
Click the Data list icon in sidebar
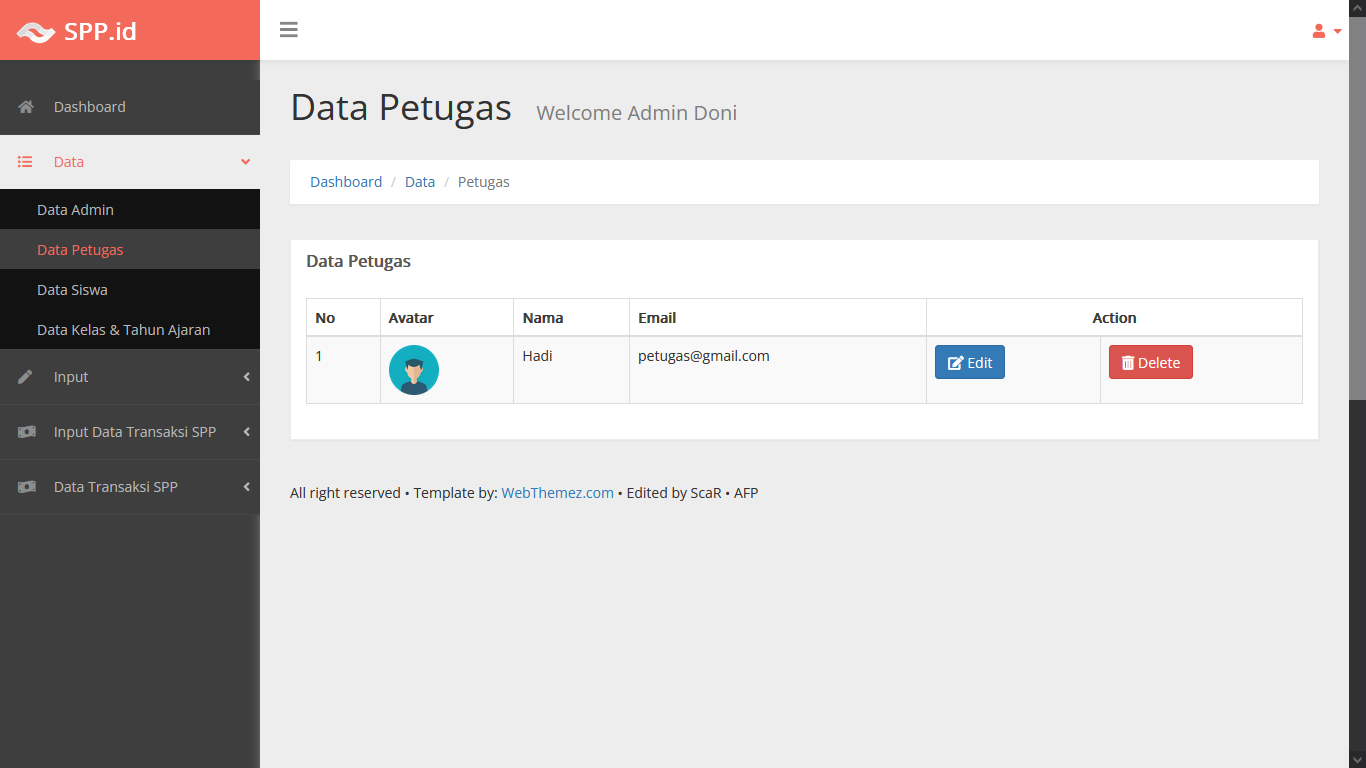pos(26,162)
